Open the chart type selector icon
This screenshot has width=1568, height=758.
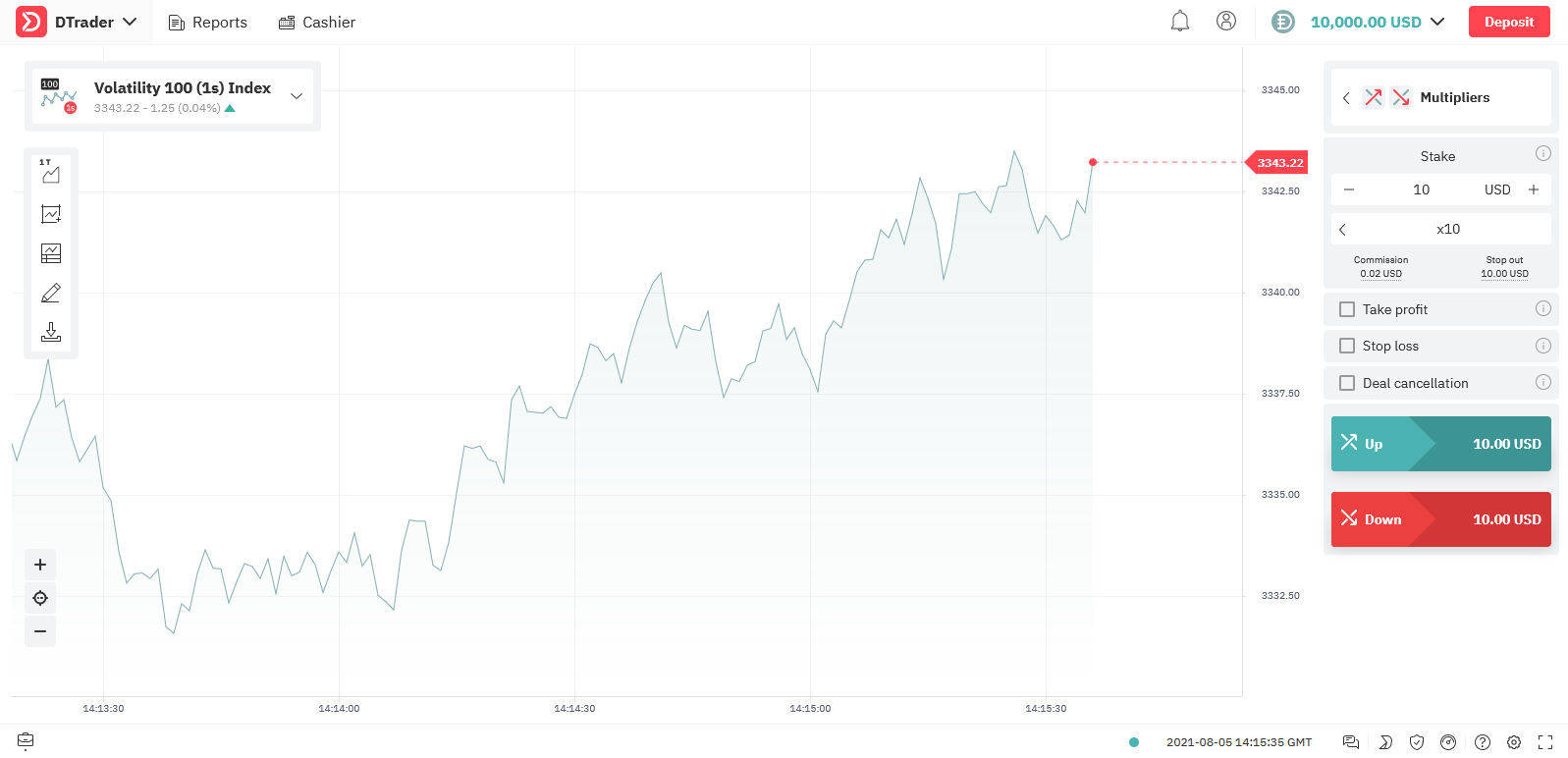click(x=51, y=174)
